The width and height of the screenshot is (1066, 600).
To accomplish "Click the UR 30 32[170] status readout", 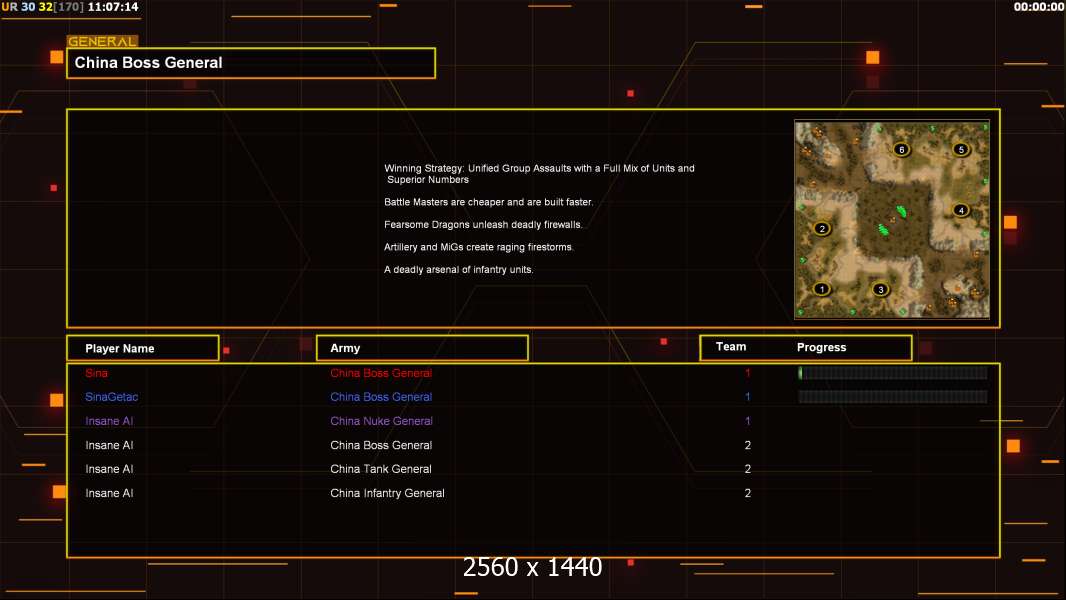I will (x=44, y=7).
